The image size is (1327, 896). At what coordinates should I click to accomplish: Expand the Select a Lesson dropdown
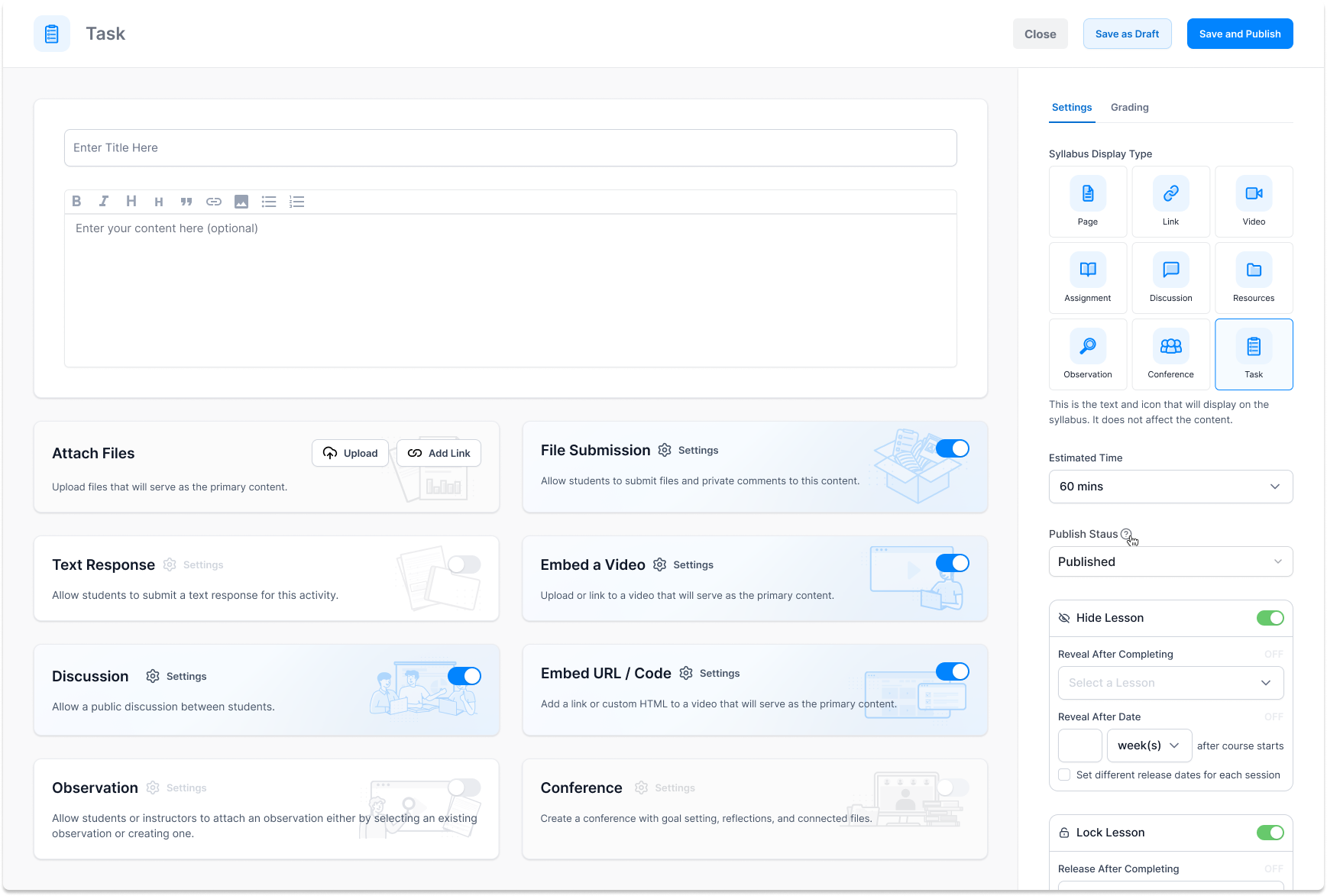coord(1170,684)
